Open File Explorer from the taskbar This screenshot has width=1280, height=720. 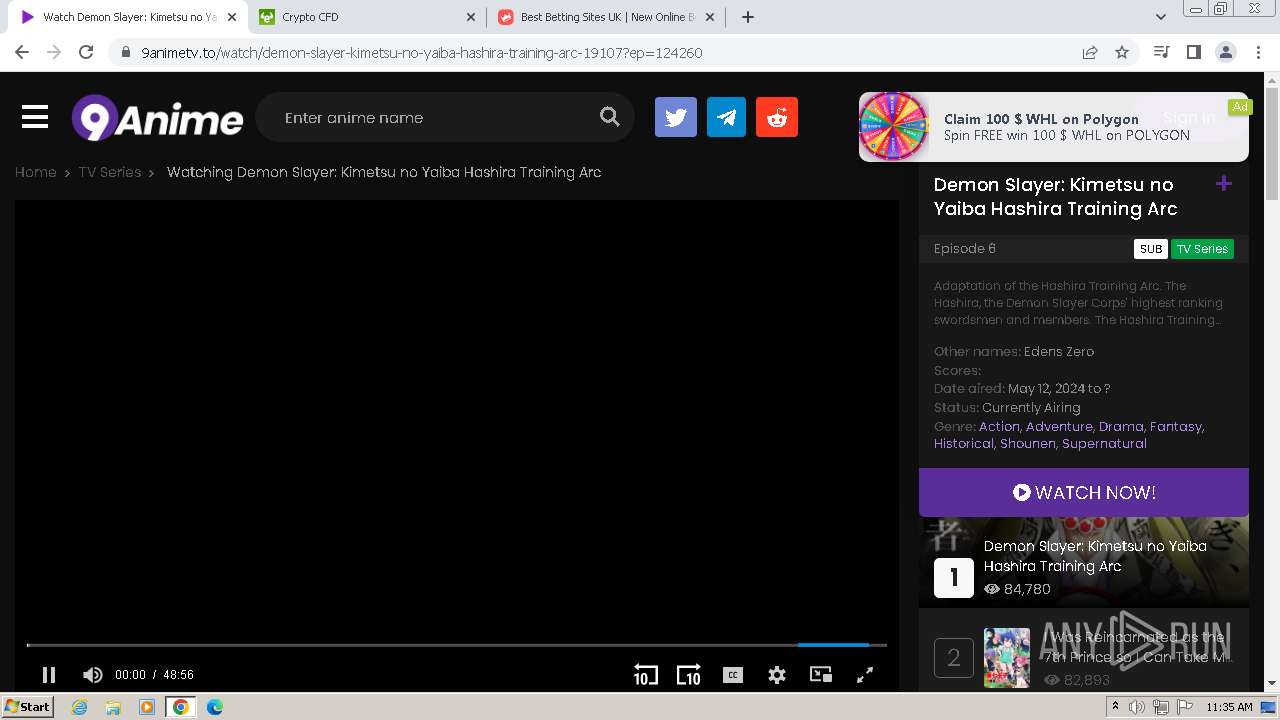click(x=113, y=707)
